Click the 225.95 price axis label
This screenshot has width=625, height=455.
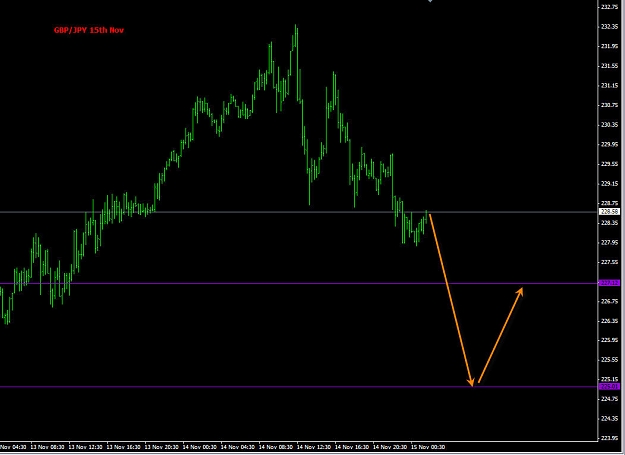coord(609,340)
